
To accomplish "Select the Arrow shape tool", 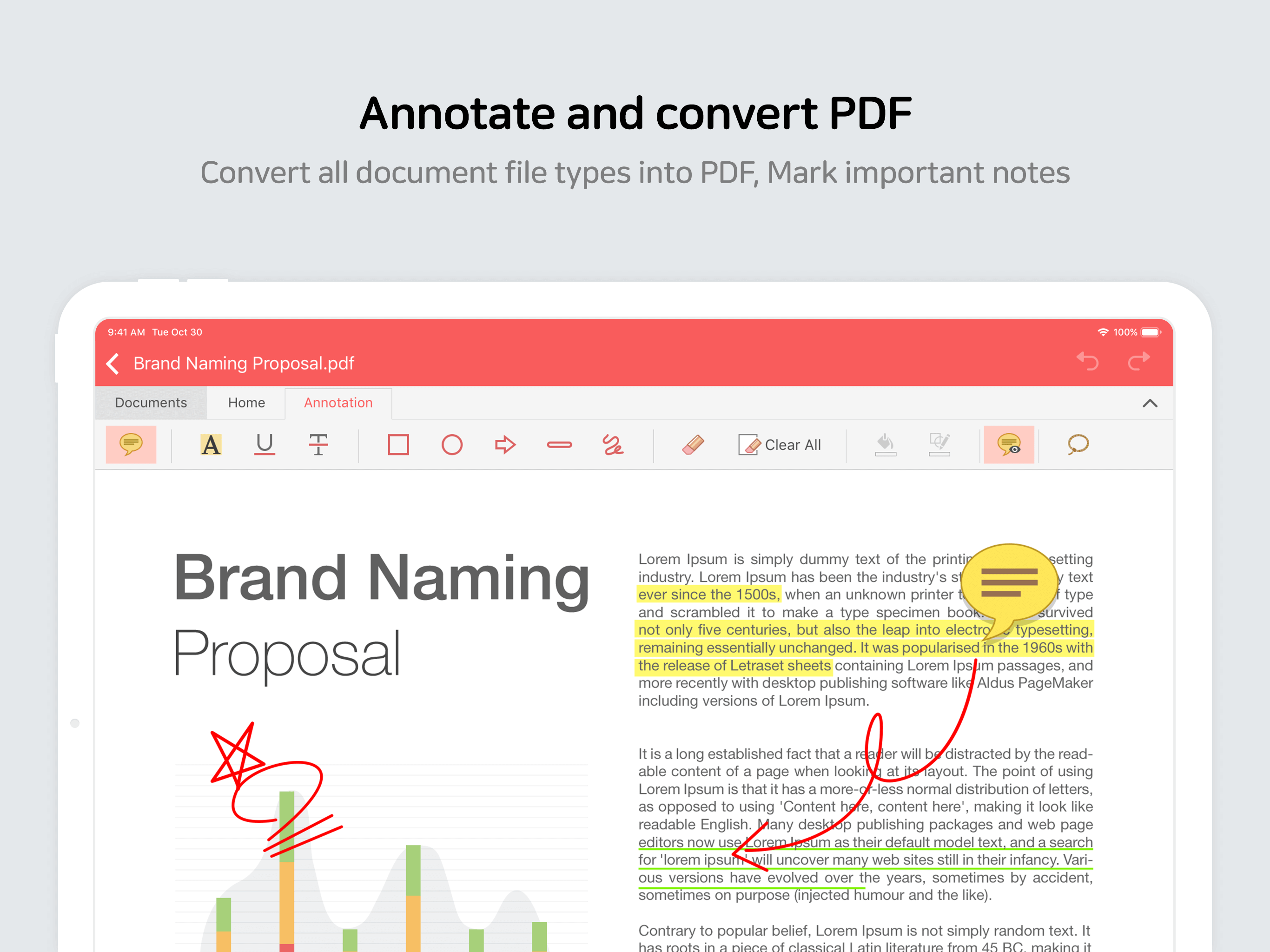I will (505, 444).
